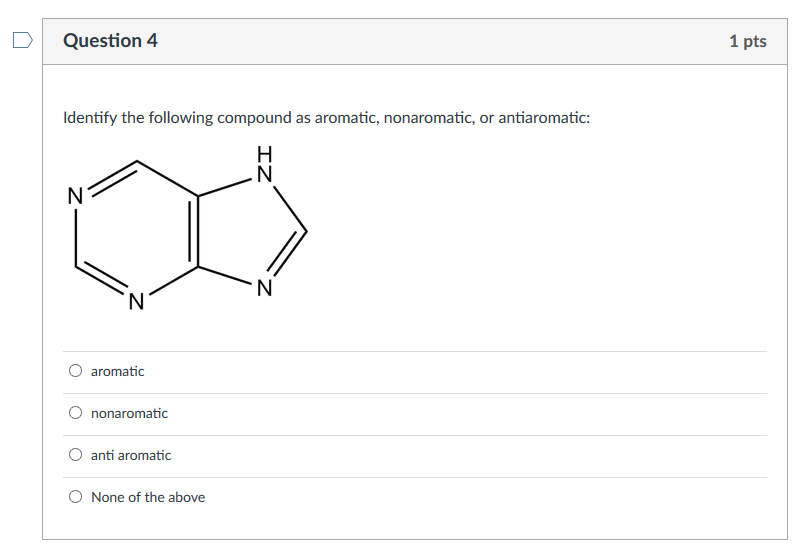
Task: Select the None of the above radio button
Action: coord(76,497)
